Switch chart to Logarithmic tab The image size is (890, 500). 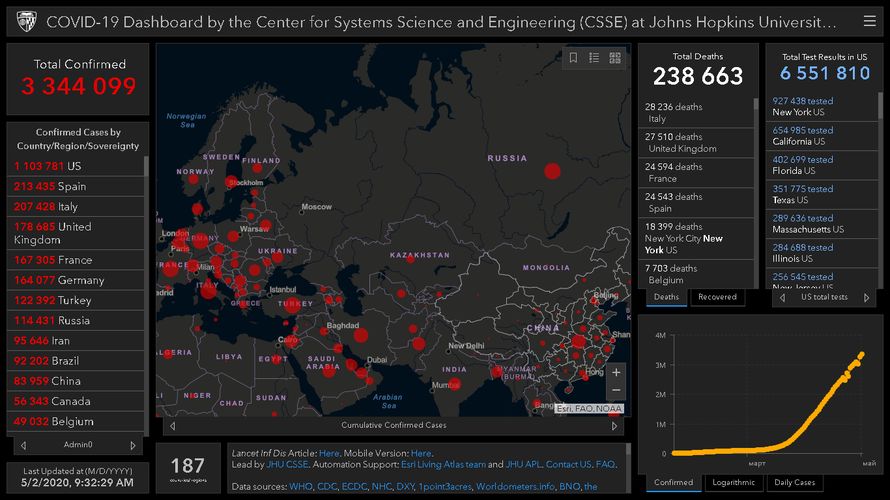[732, 482]
